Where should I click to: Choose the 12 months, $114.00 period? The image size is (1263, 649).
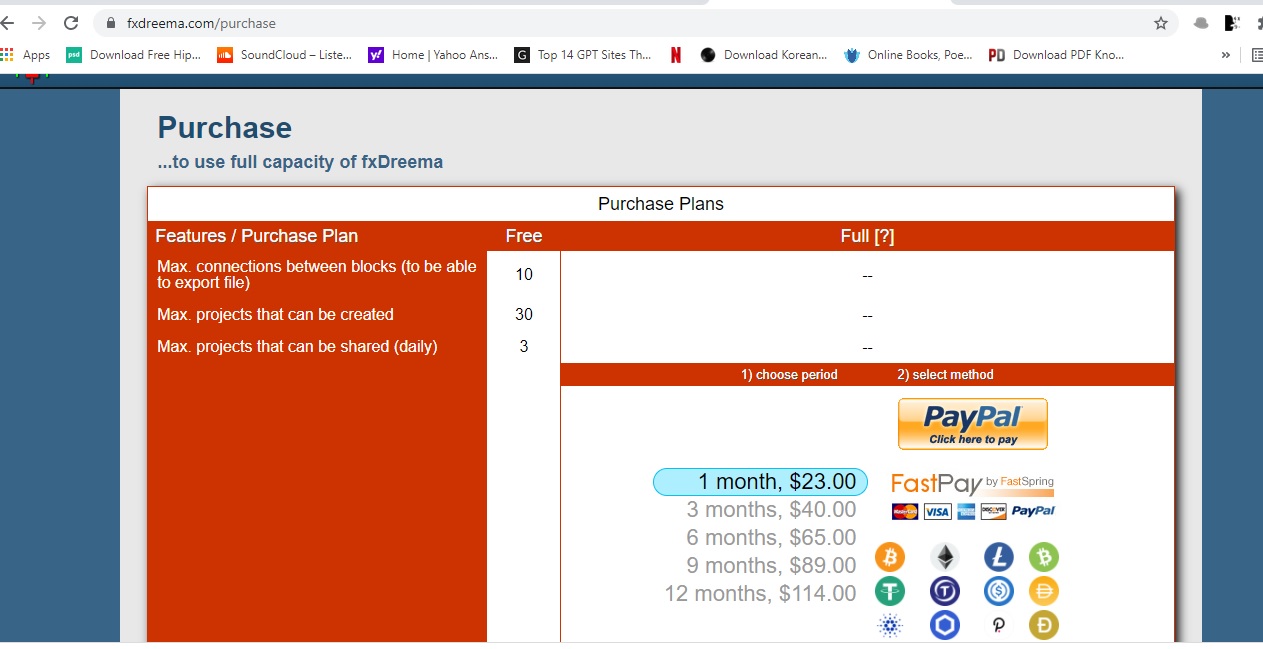coord(760,594)
